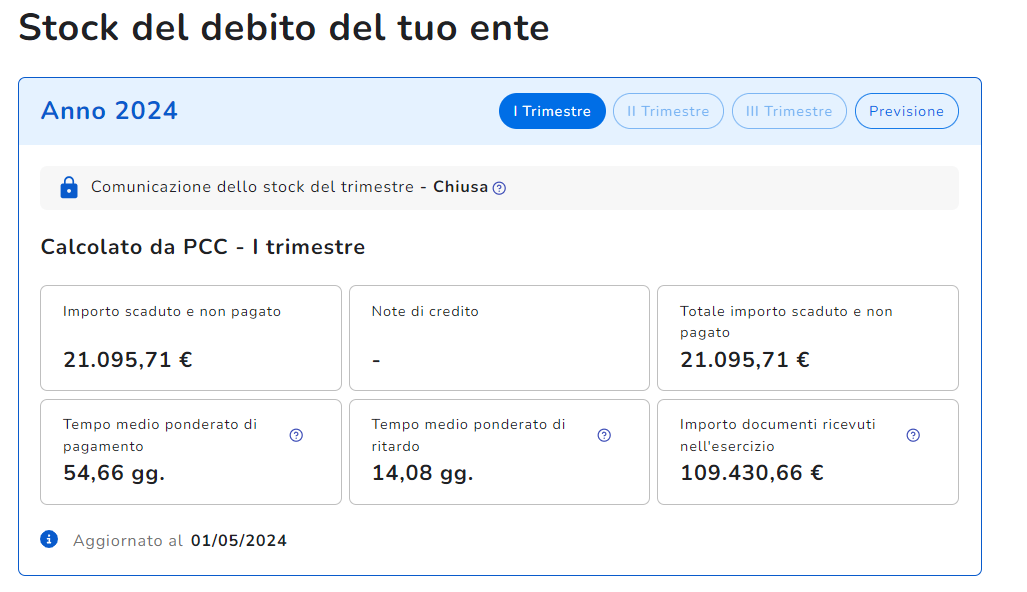This screenshot has width=1027, height=592.
Task: Click the Chiusa status text
Action: click(460, 187)
